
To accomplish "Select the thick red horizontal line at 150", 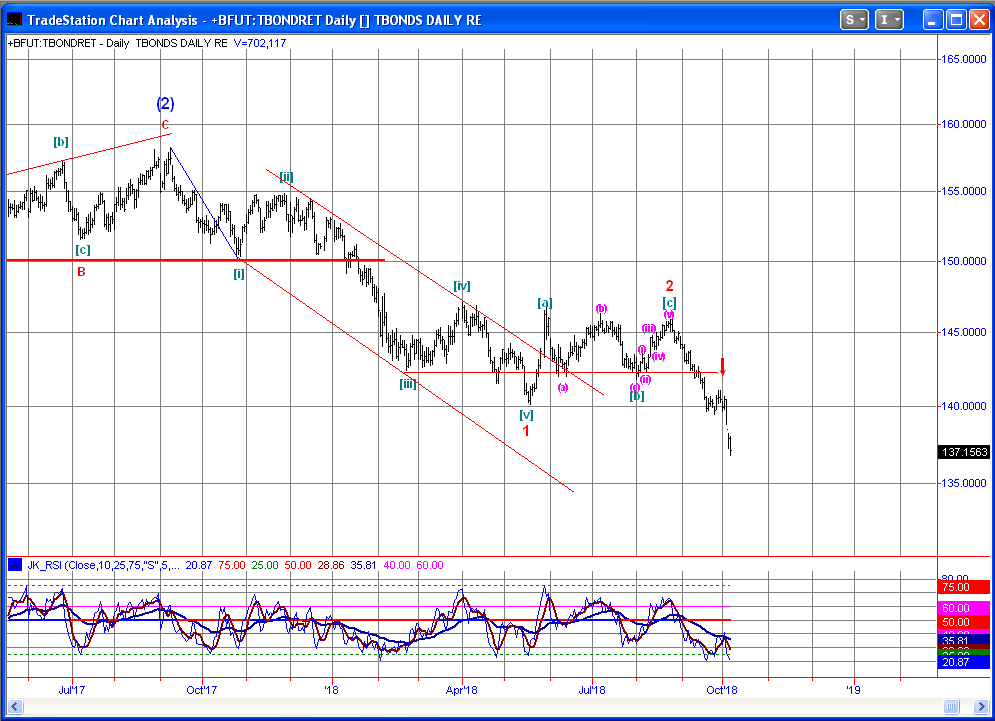I will [195, 260].
